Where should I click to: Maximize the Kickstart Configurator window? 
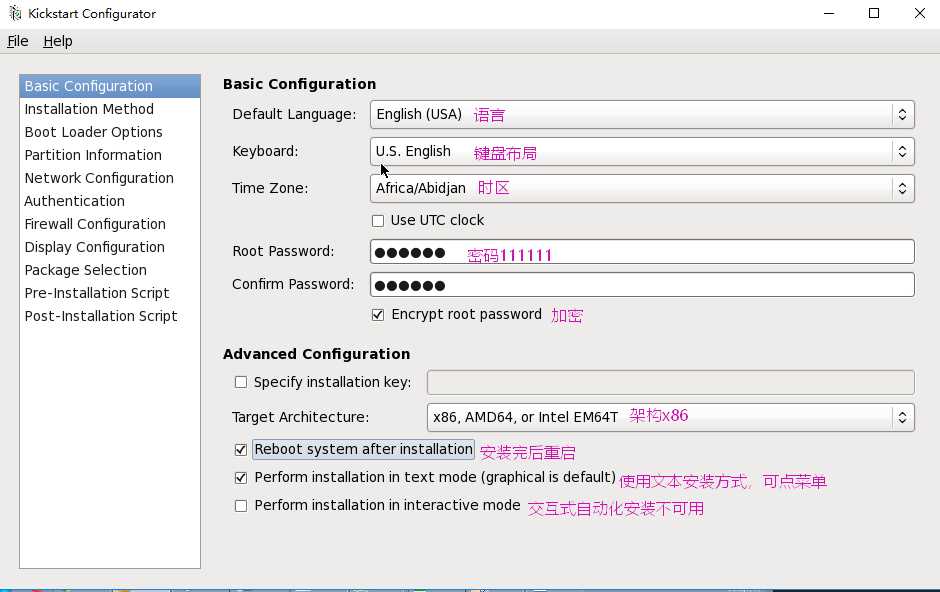pyautogui.click(x=874, y=13)
